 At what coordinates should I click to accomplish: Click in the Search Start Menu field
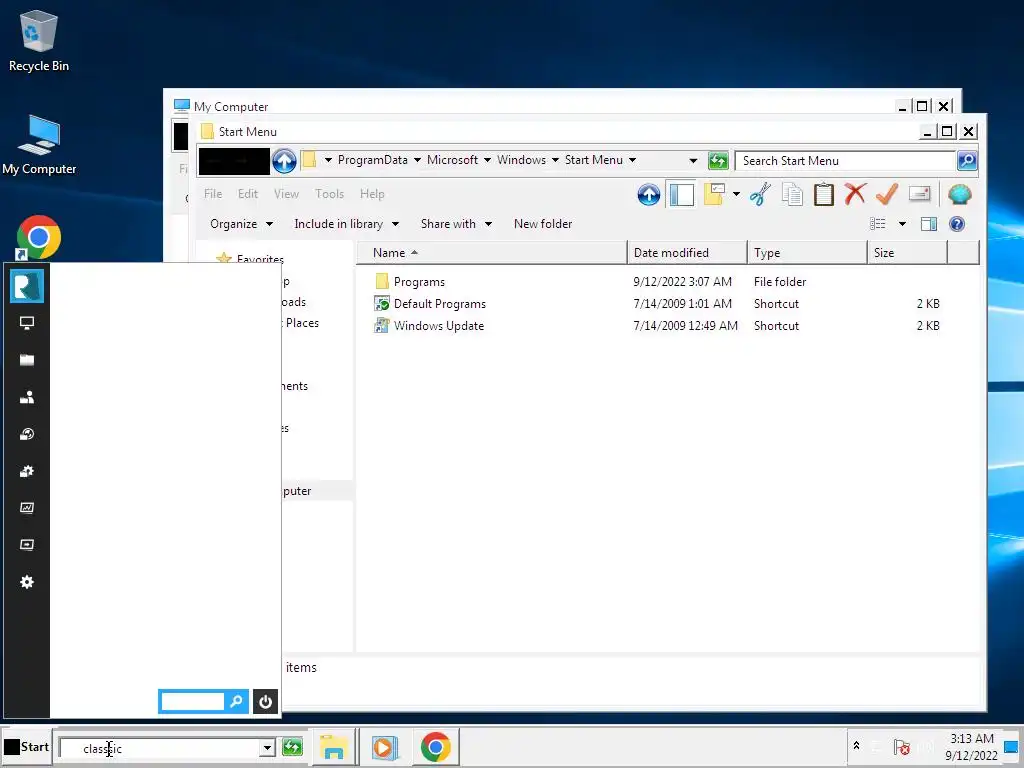point(845,161)
